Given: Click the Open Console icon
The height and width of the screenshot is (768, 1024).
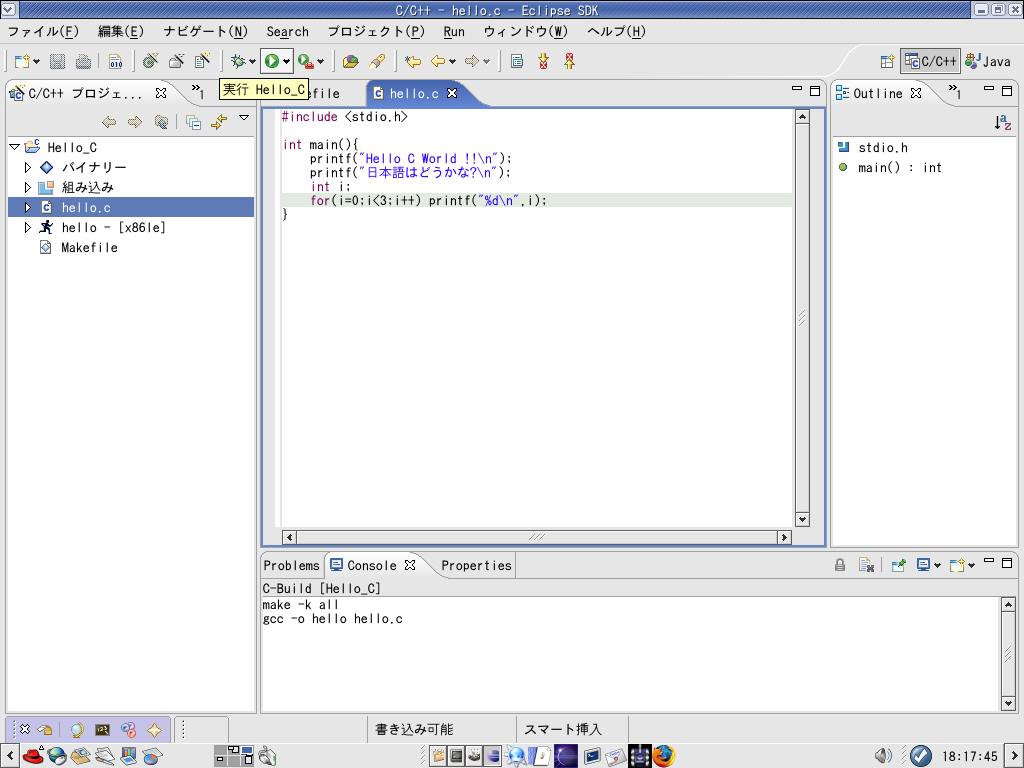Looking at the screenshot, I should [957, 565].
